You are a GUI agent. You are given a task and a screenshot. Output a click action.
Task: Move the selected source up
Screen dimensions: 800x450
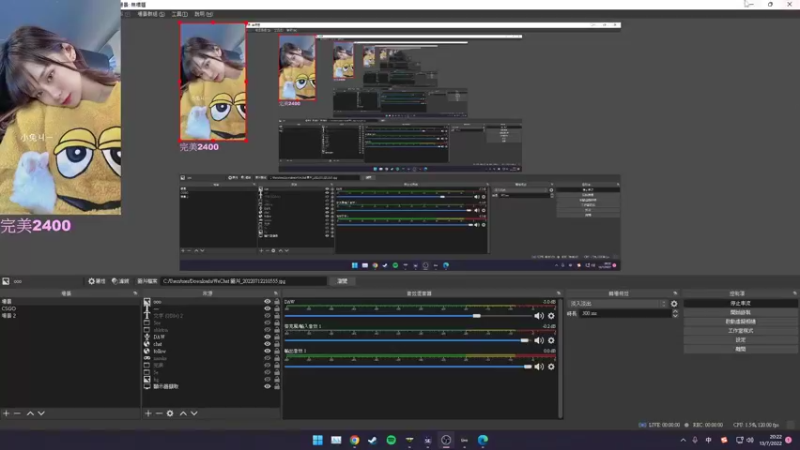click(183, 413)
